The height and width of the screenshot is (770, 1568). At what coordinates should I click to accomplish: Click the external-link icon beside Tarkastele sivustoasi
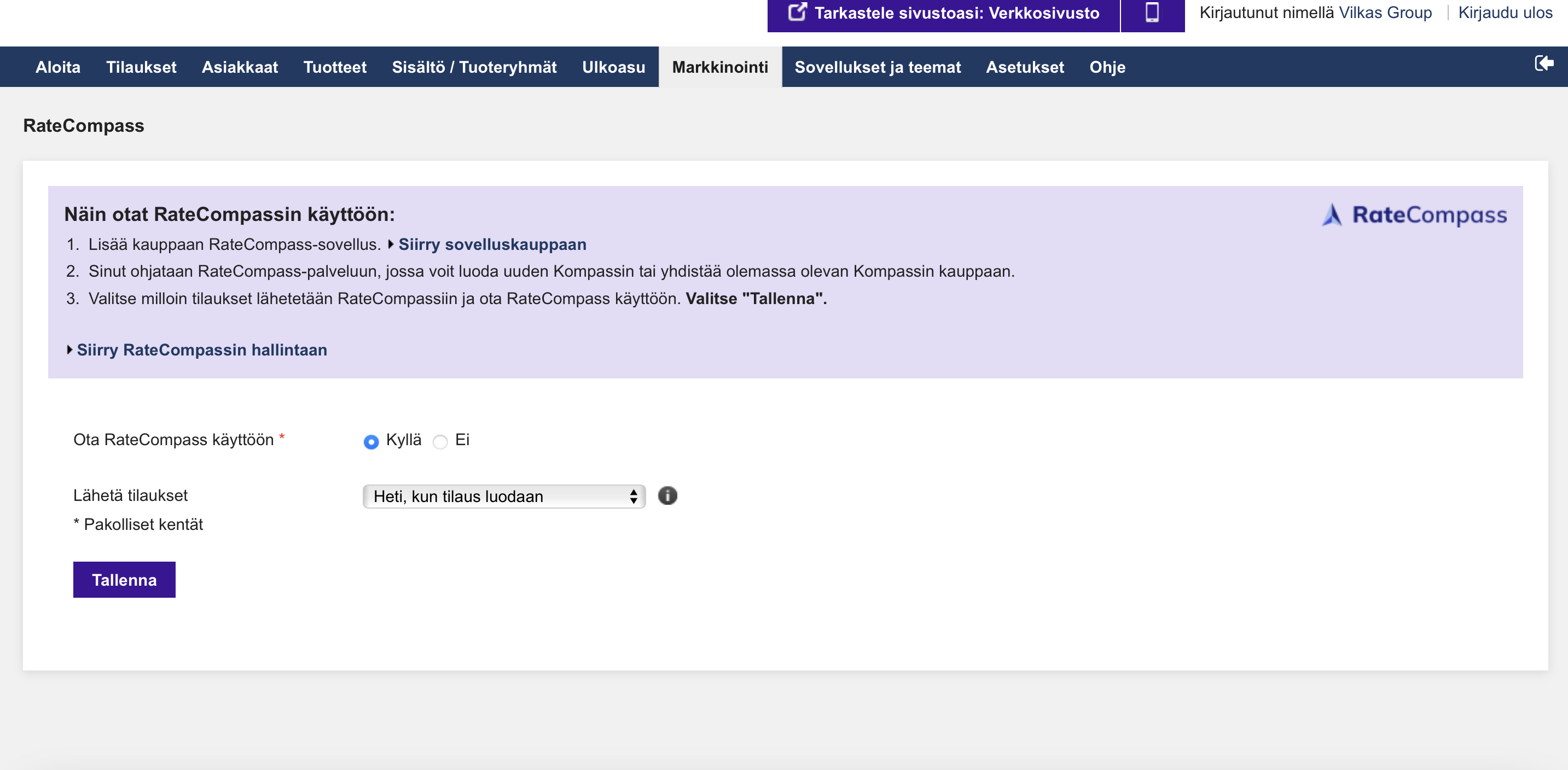797,12
